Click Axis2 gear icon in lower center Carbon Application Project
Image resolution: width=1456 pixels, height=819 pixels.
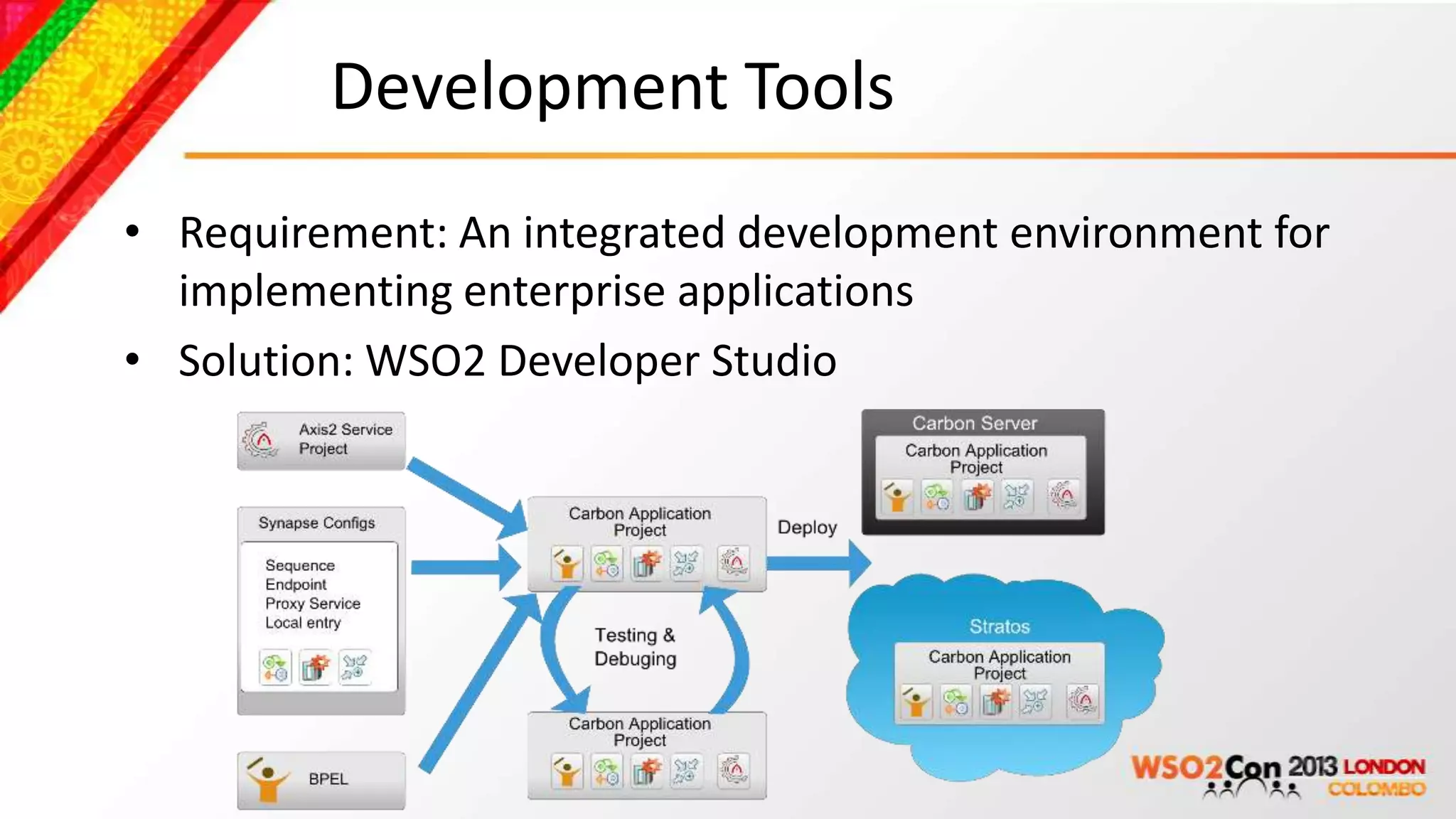[734, 771]
